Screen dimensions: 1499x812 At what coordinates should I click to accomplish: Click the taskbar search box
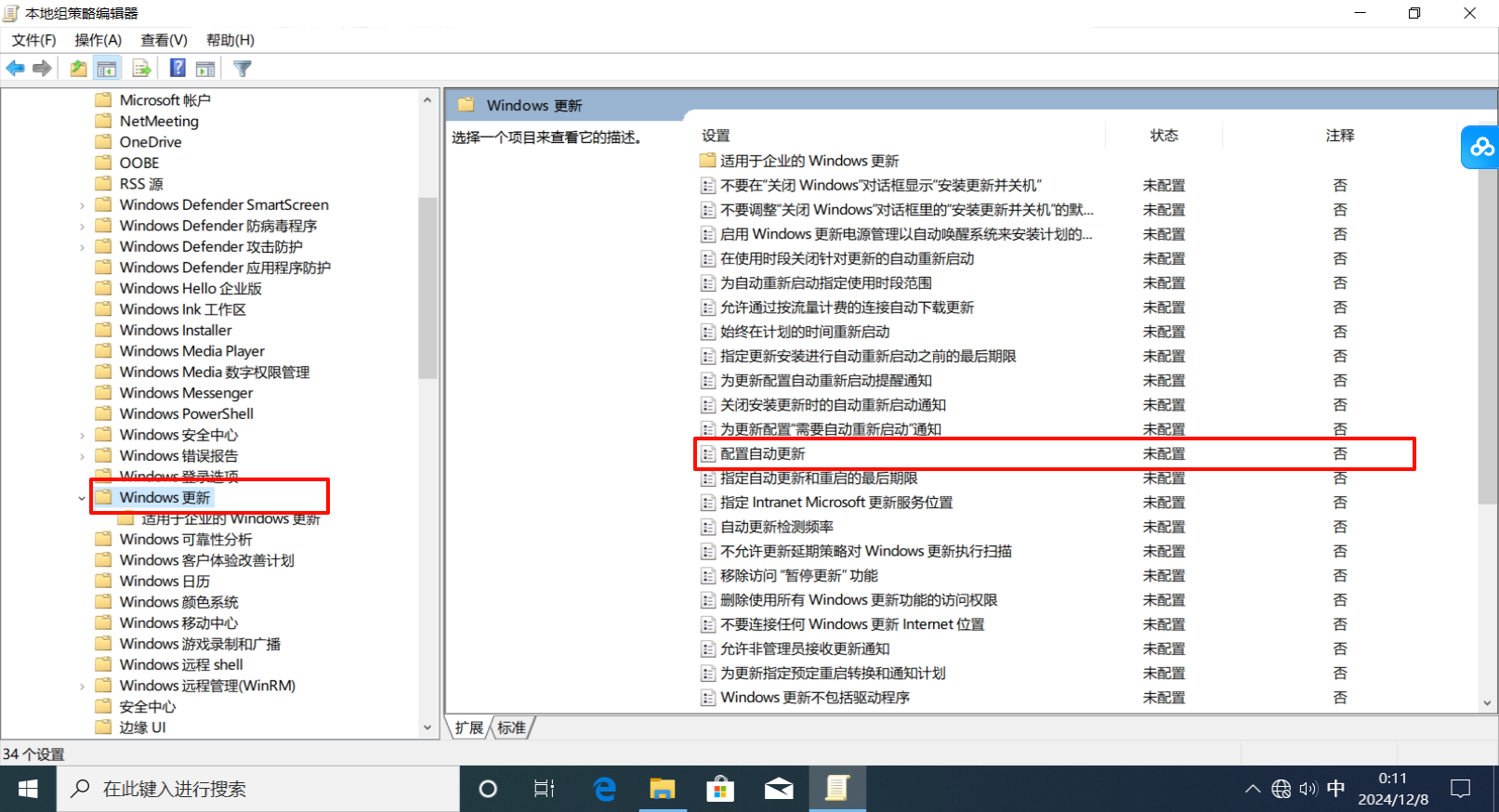[x=259, y=789]
